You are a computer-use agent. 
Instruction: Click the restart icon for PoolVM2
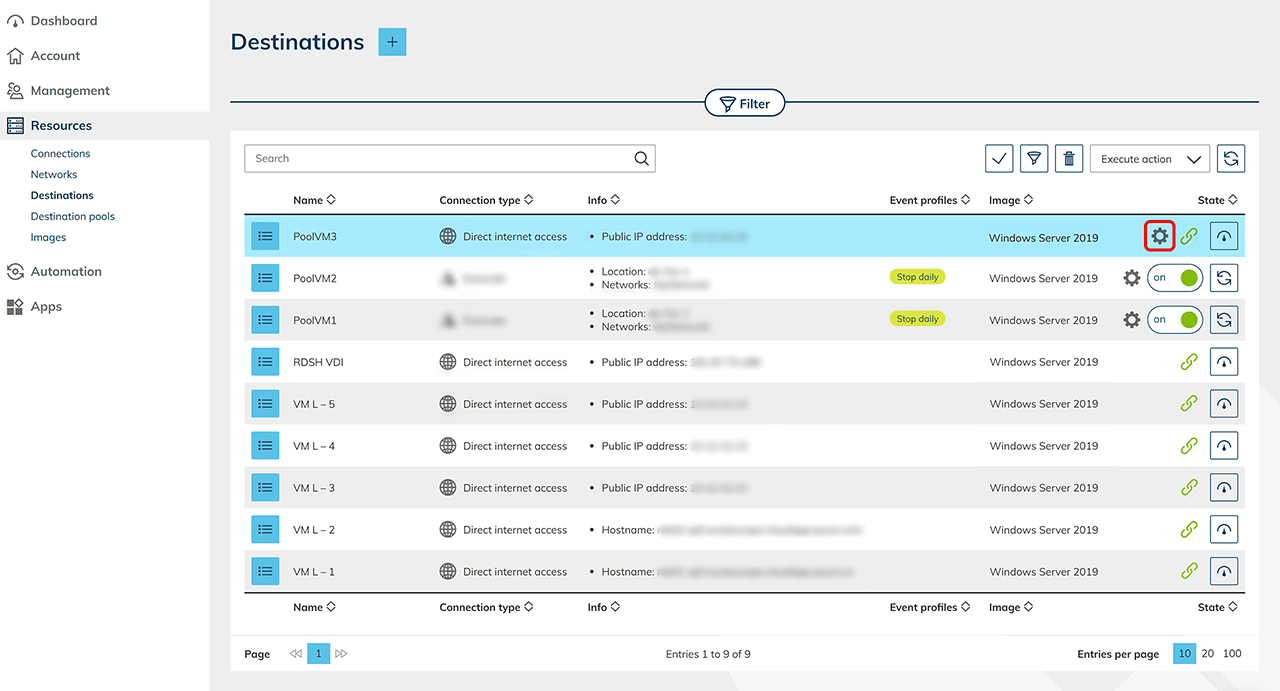1224,278
